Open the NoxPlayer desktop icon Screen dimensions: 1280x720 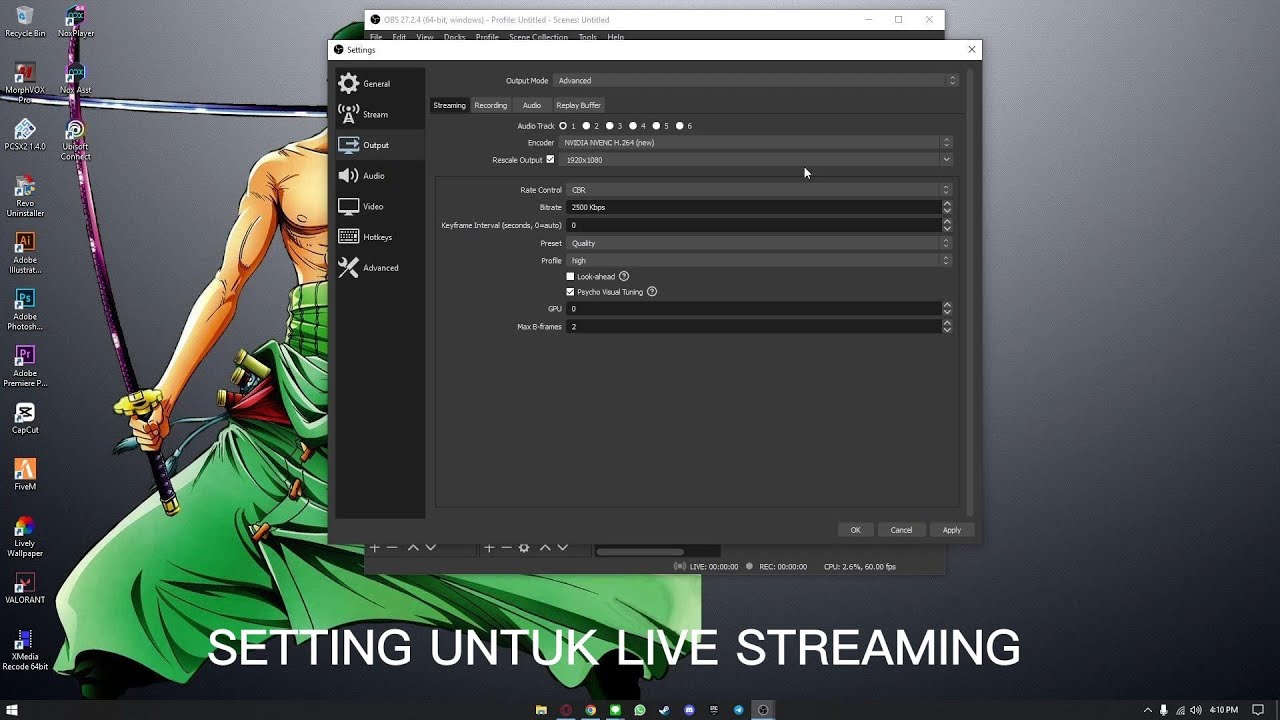click(x=76, y=22)
